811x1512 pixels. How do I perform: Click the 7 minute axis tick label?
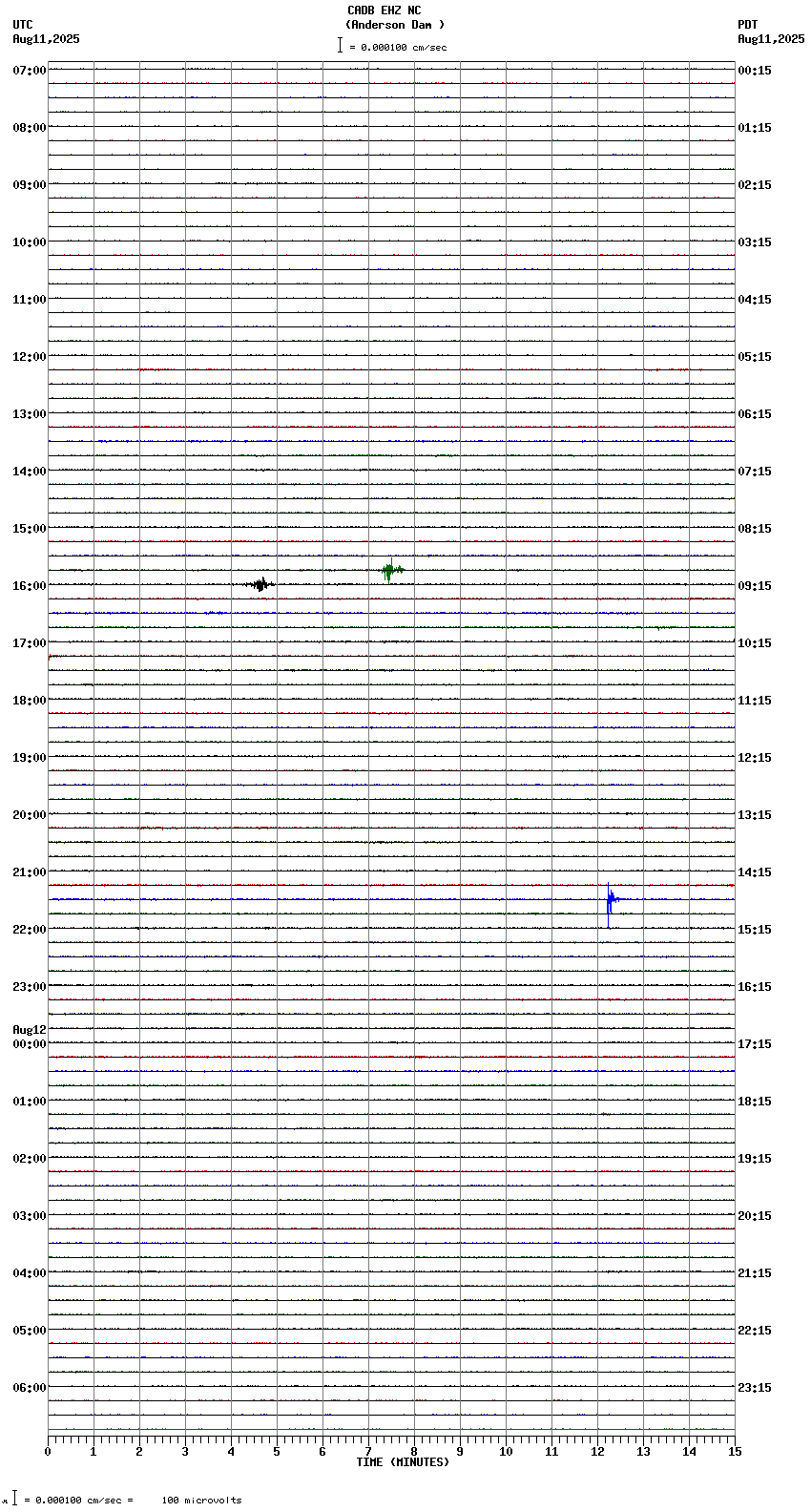(368, 1452)
